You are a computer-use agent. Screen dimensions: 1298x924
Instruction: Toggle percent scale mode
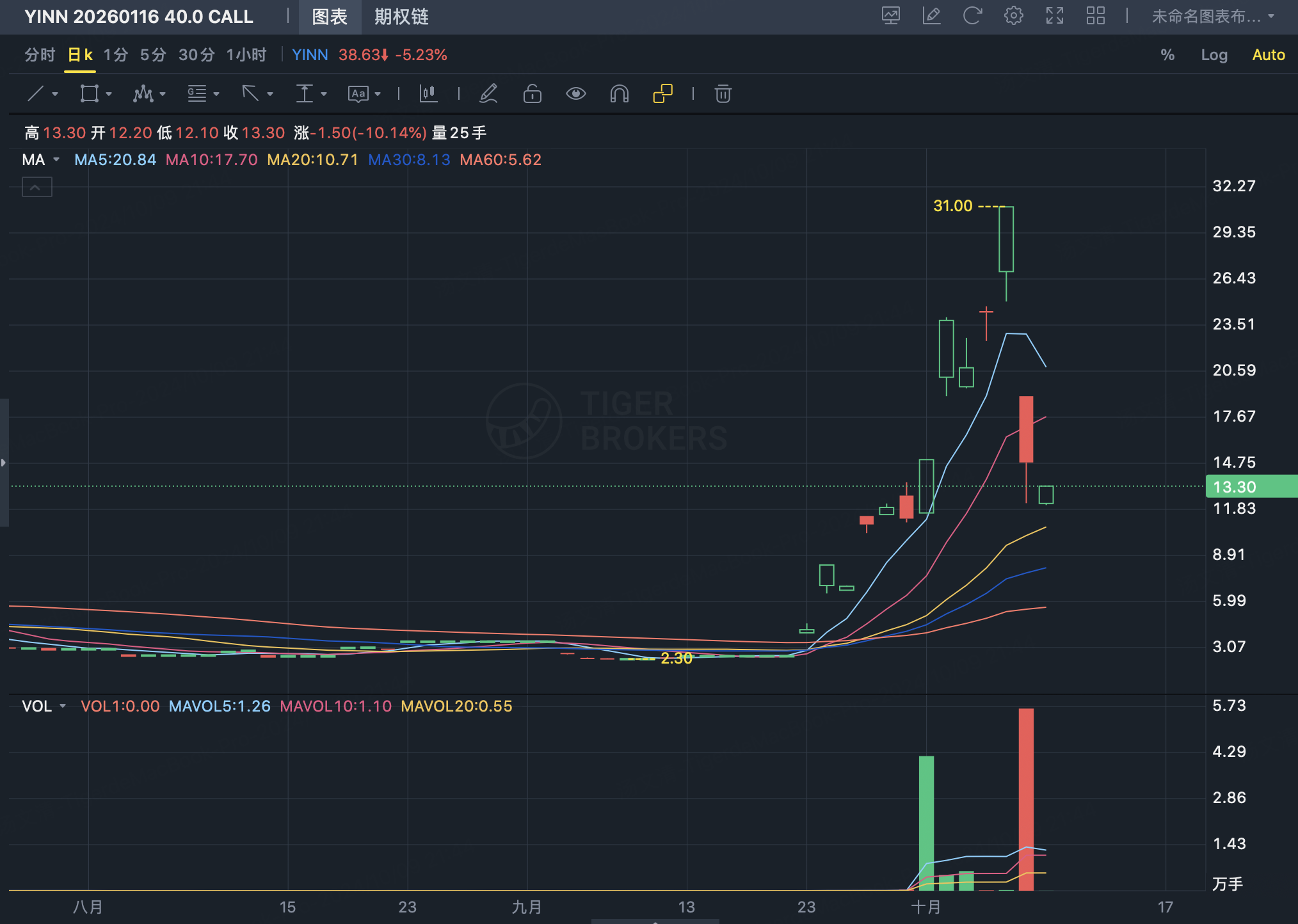(x=1167, y=55)
